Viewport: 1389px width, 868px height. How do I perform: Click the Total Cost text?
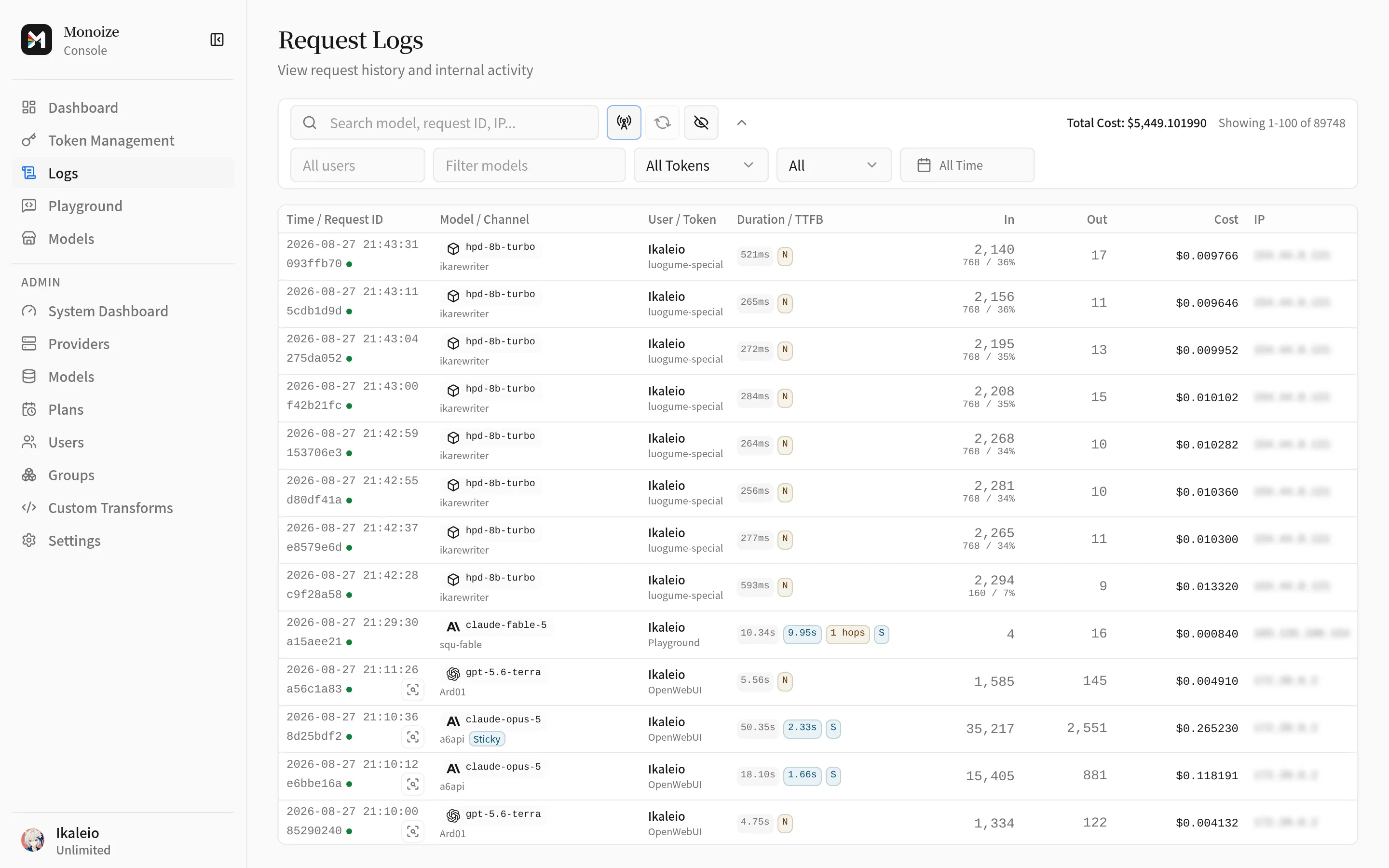(1136, 123)
